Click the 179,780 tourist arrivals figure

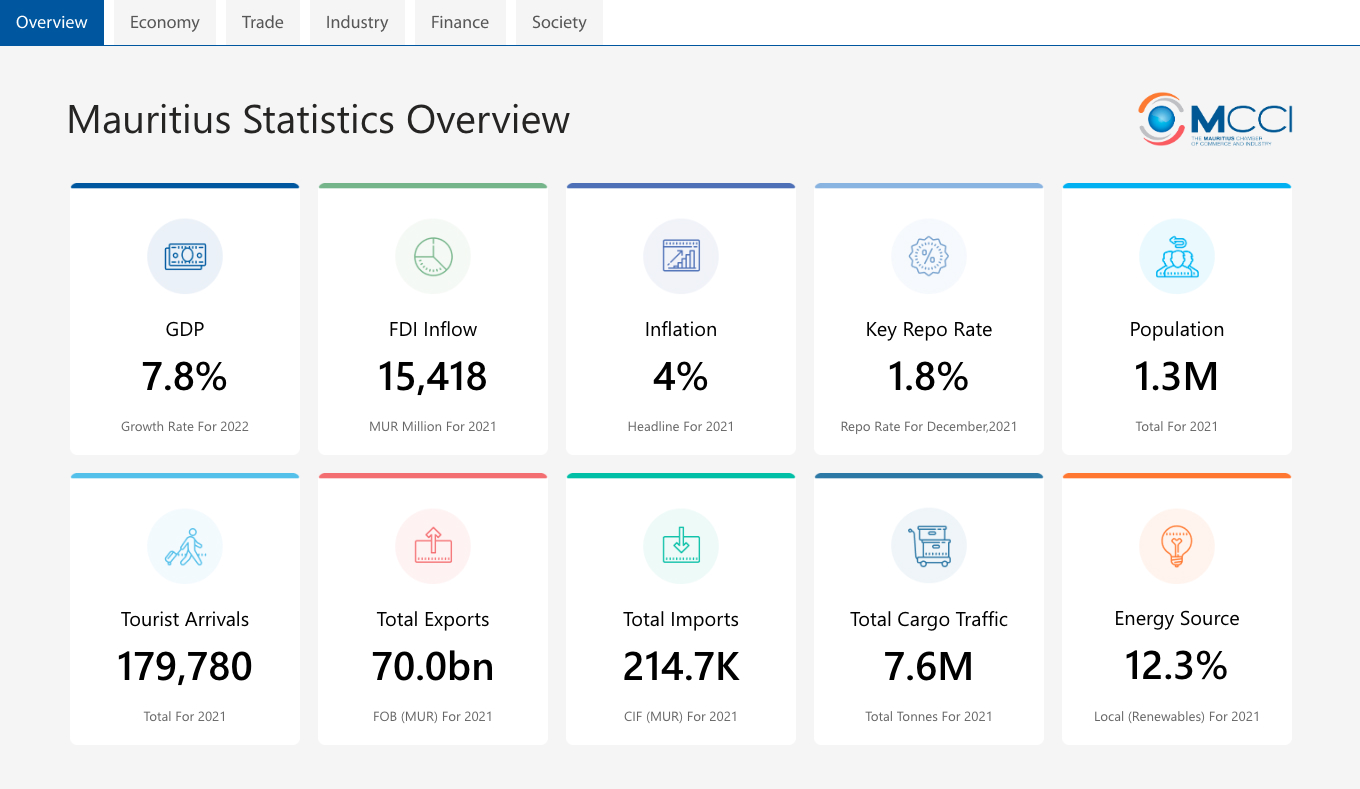point(185,667)
